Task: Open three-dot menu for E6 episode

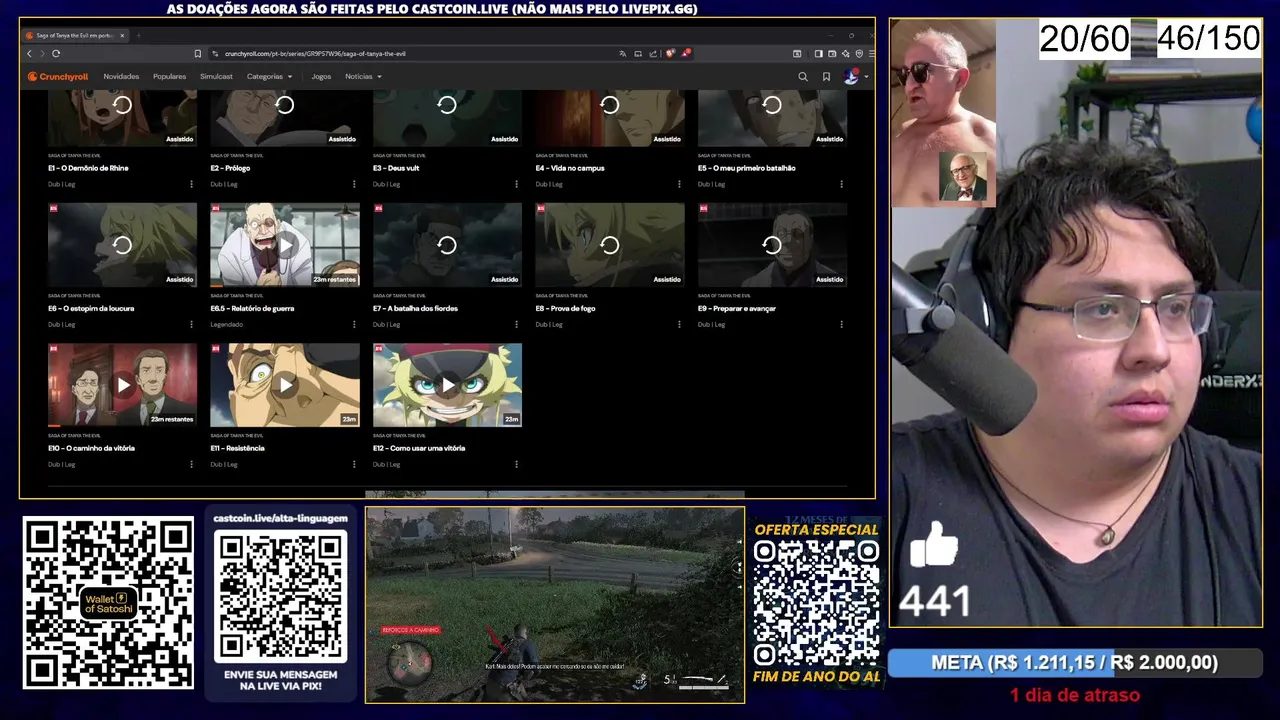Action: pos(191,324)
